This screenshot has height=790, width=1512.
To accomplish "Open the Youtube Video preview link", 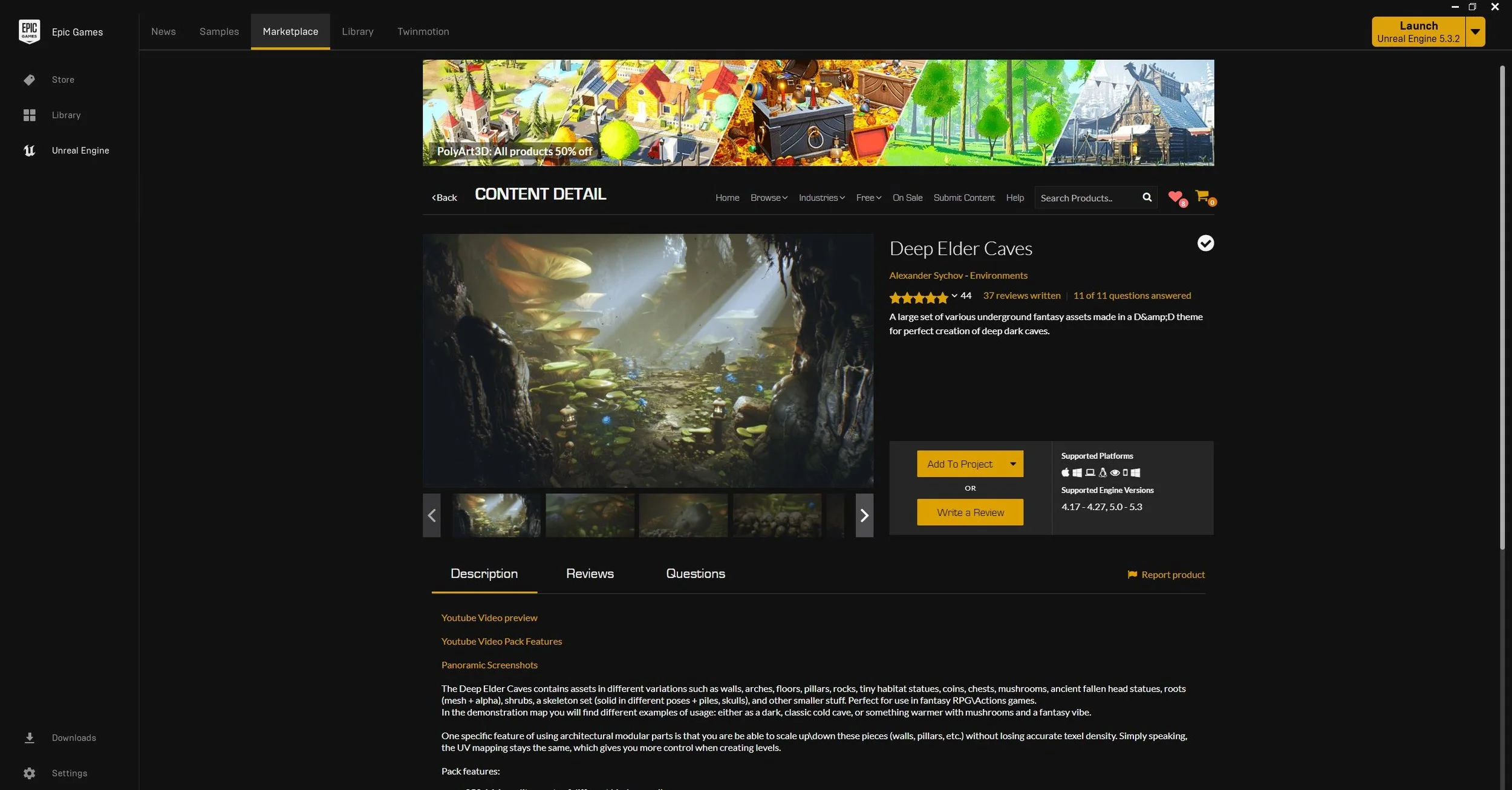I will (x=489, y=618).
